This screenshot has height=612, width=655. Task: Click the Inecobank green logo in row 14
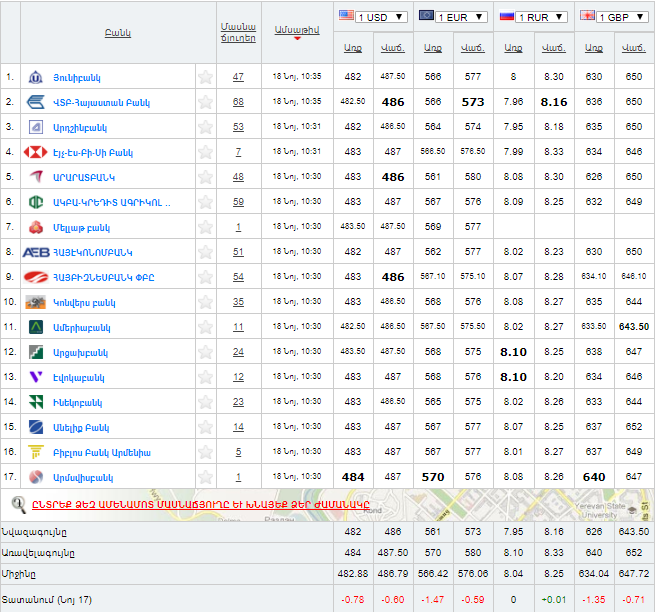pyautogui.click(x=36, y=402)
